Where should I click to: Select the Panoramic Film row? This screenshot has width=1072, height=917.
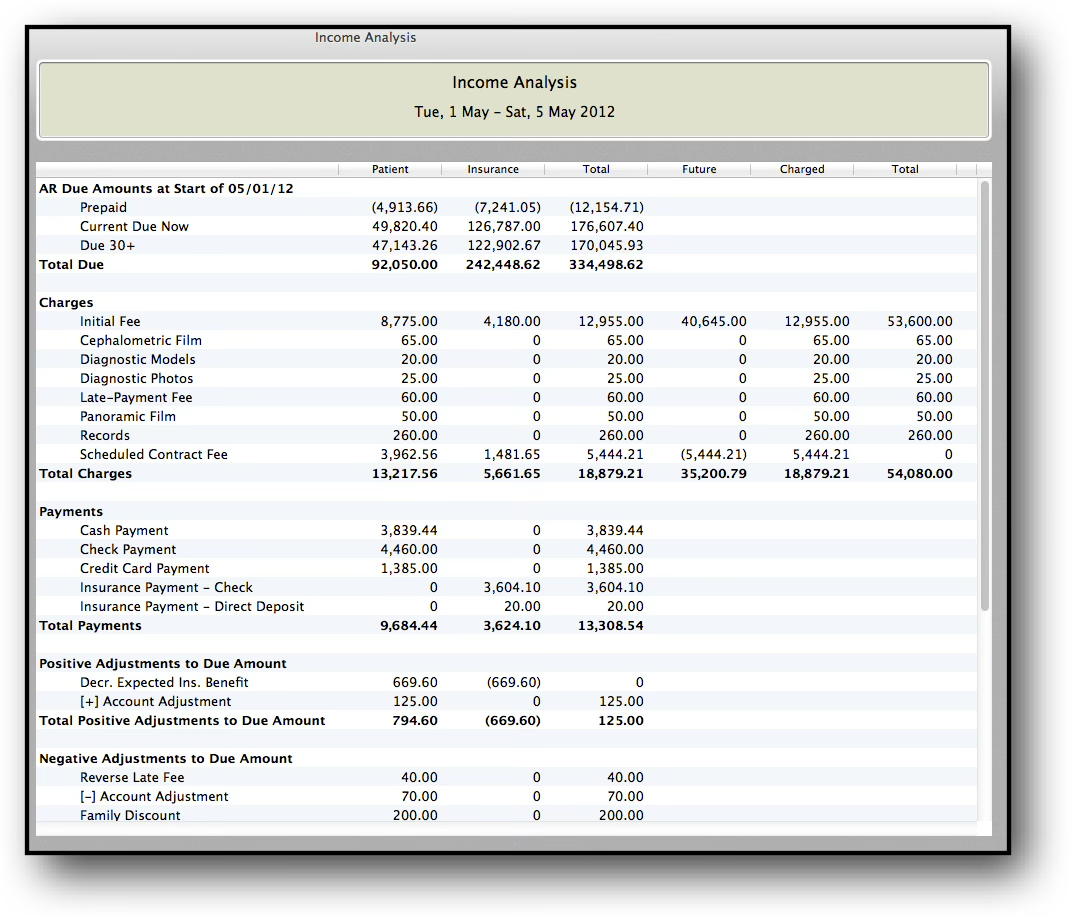[x=507, y=416]
